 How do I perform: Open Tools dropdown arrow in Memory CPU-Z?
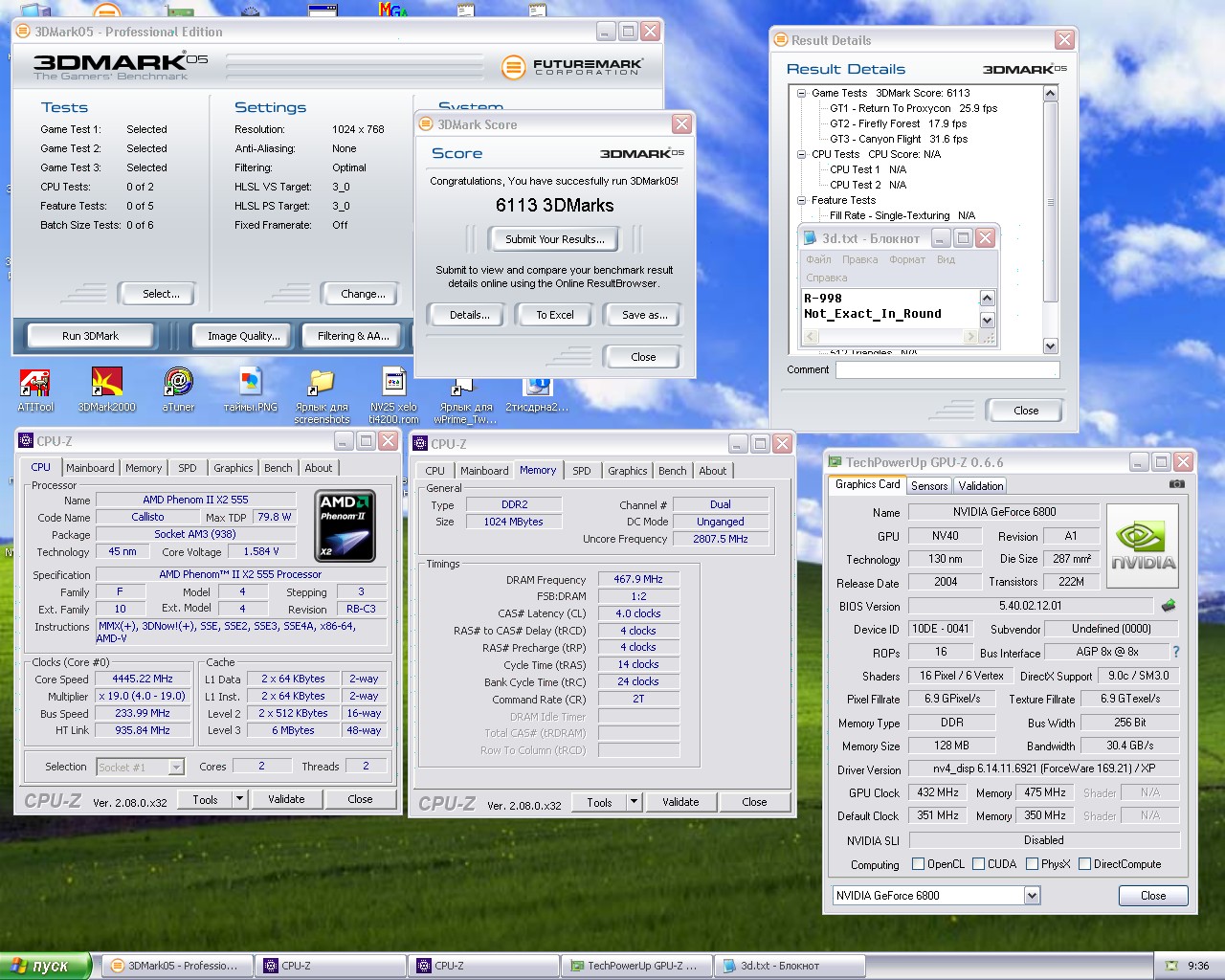pos(635,802)
